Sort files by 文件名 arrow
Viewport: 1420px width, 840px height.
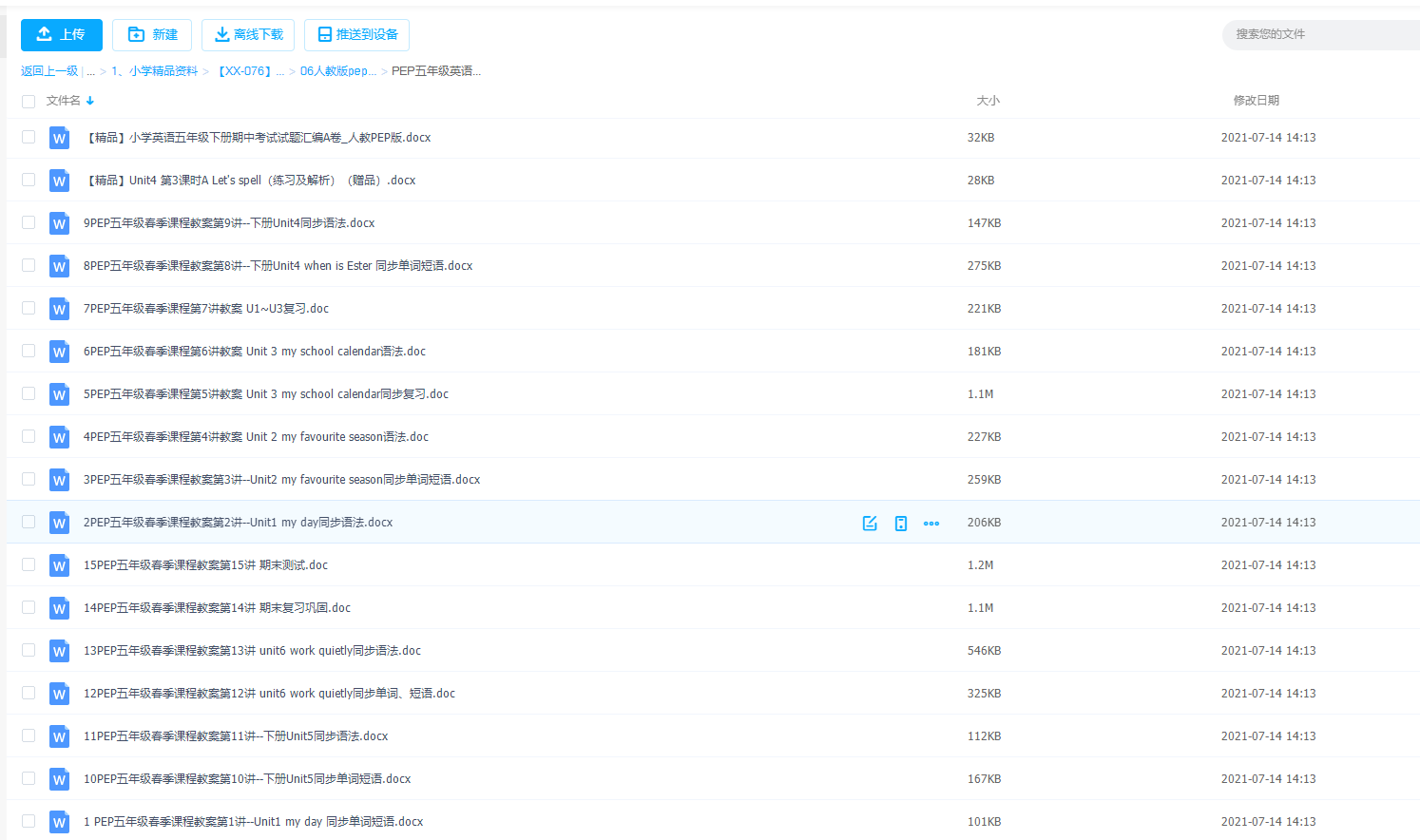pyautogui.click(x=90, y=101)
